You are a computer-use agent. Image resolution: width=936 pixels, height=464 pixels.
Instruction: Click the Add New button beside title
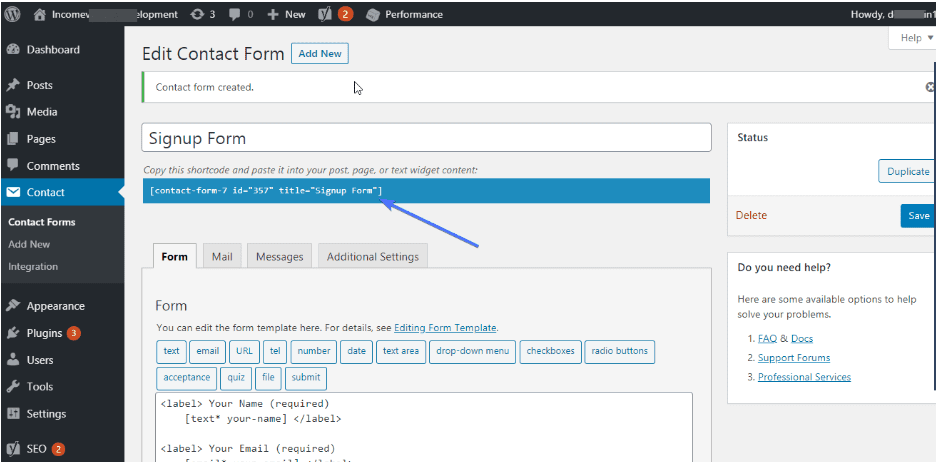320,53
